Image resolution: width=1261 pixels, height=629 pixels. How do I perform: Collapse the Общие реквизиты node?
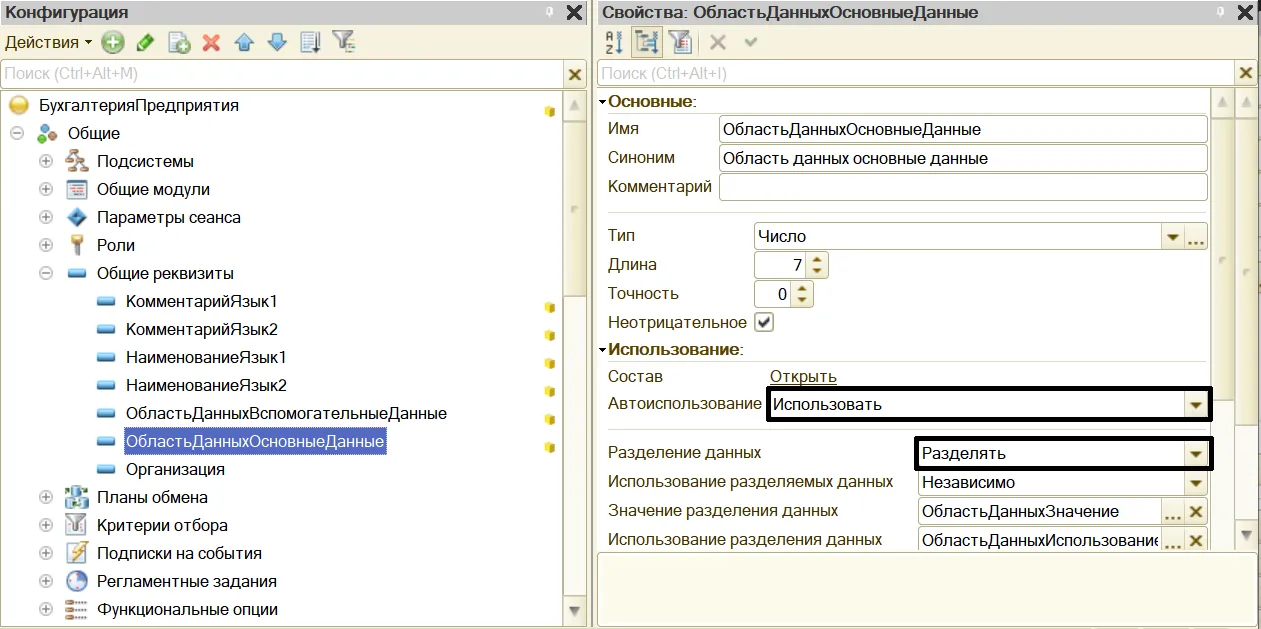coord(46,273)
